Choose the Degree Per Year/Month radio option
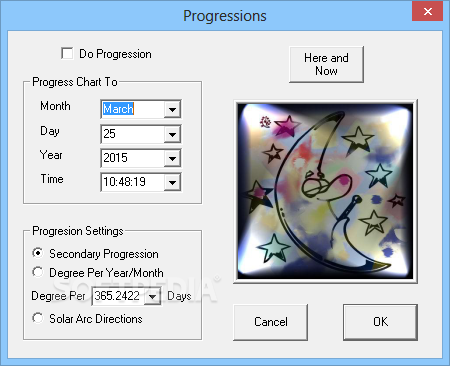The width and height of the screenshot is (450, 366). pyautogui.click(x=38, y=272)
